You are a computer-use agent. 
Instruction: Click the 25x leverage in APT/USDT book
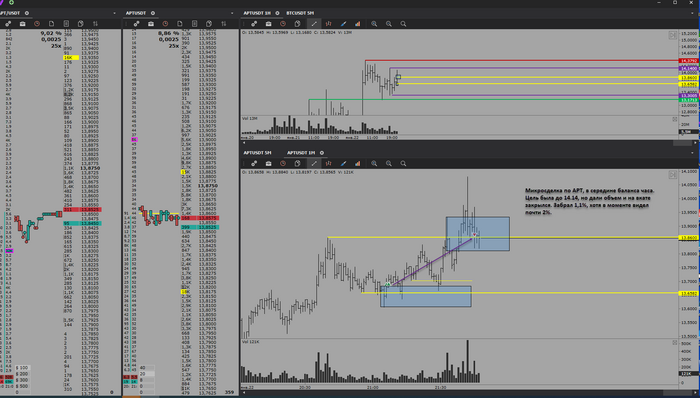(56, 46)
